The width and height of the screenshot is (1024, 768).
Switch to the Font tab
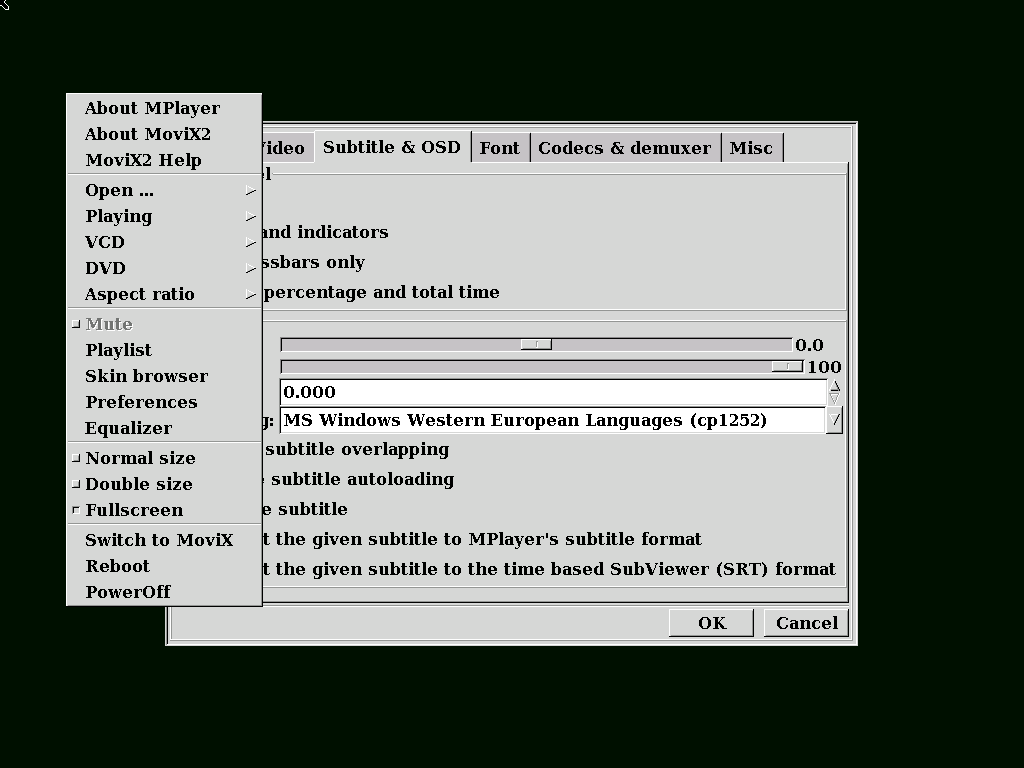[500, 148]
